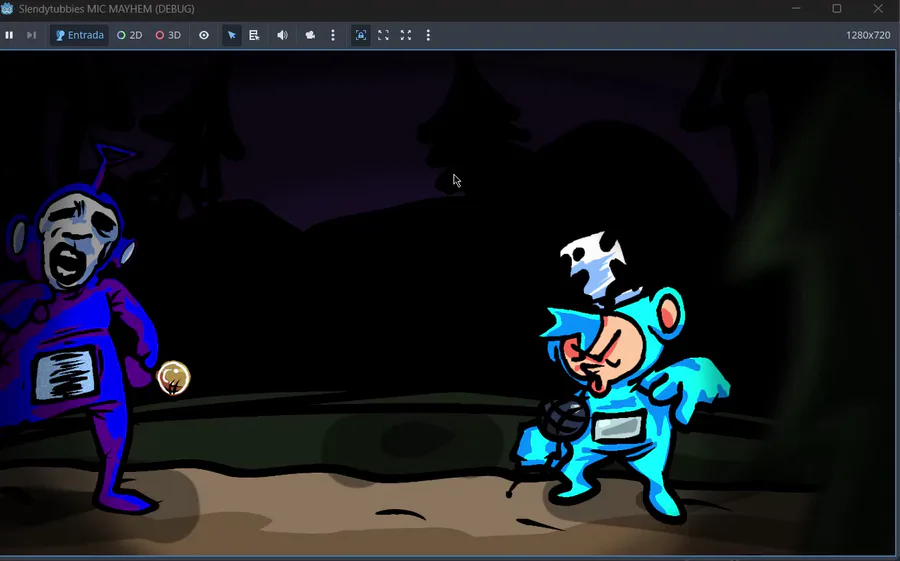The height and width of the screenshot is (561, 900).
Task: Click the fit-to-window corners icon
Action: [383, 35]
